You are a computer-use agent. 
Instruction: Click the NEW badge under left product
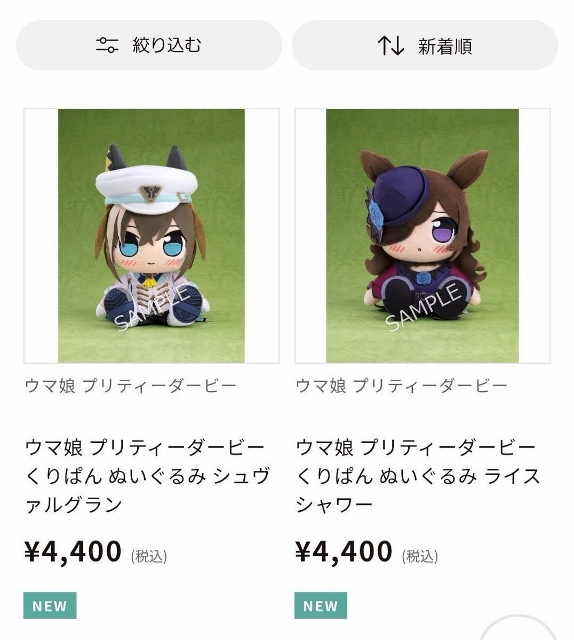[50, 605]
